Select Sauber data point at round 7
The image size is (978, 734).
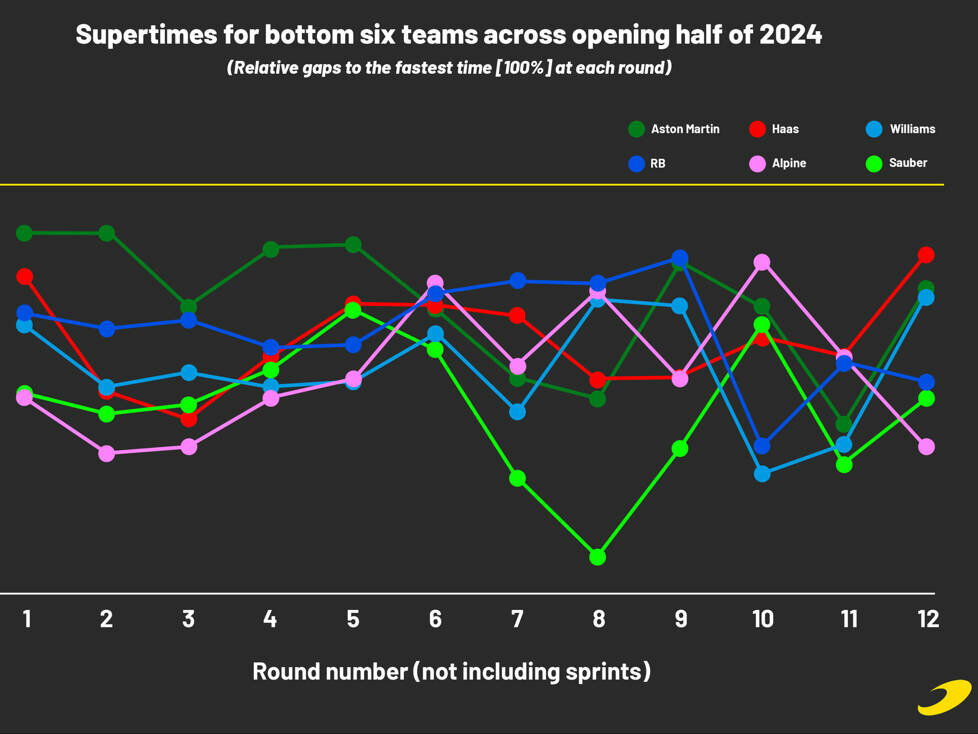pos(517,478)
